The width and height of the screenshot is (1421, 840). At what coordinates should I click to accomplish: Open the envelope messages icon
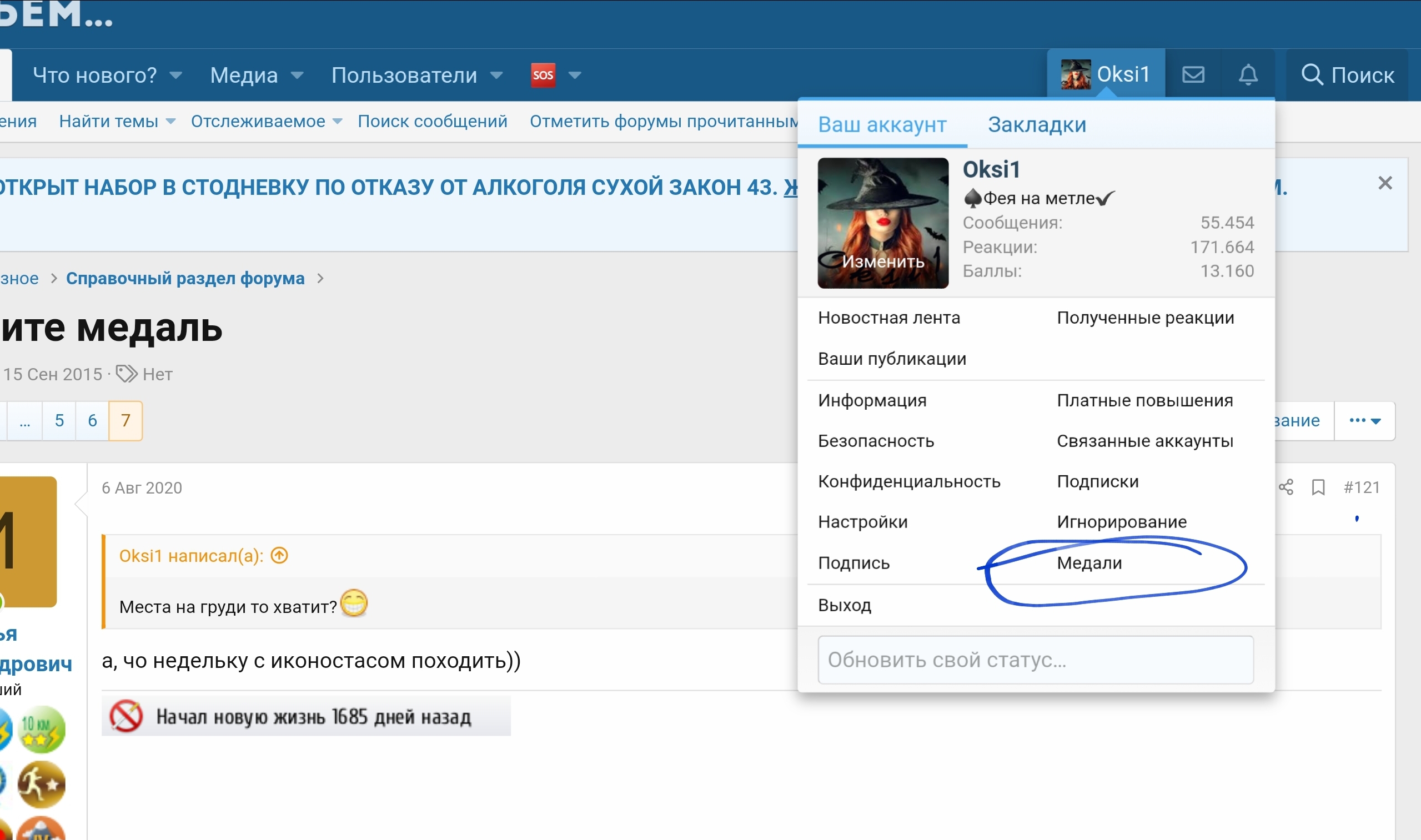coord(1193,75)
